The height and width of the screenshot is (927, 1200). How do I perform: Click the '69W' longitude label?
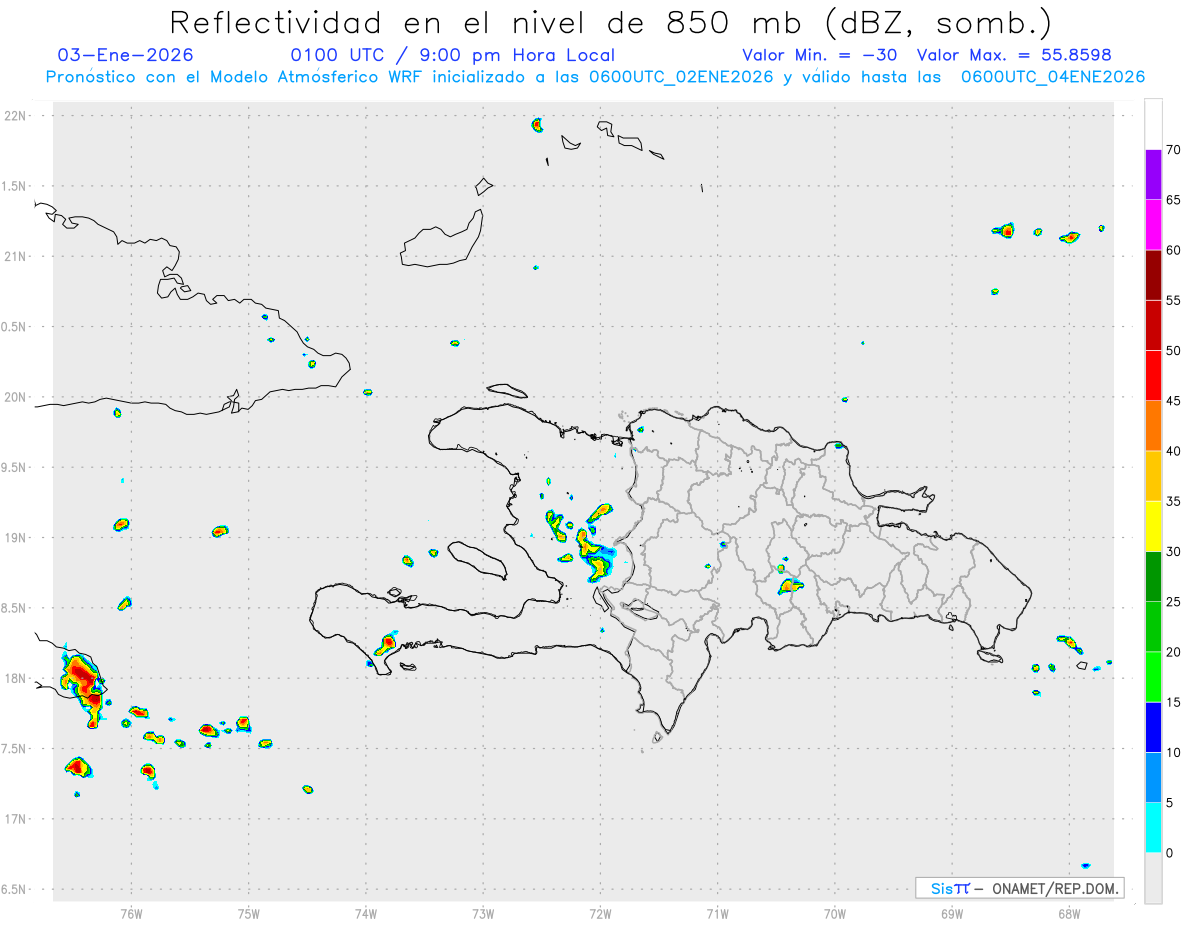(952, 913)
